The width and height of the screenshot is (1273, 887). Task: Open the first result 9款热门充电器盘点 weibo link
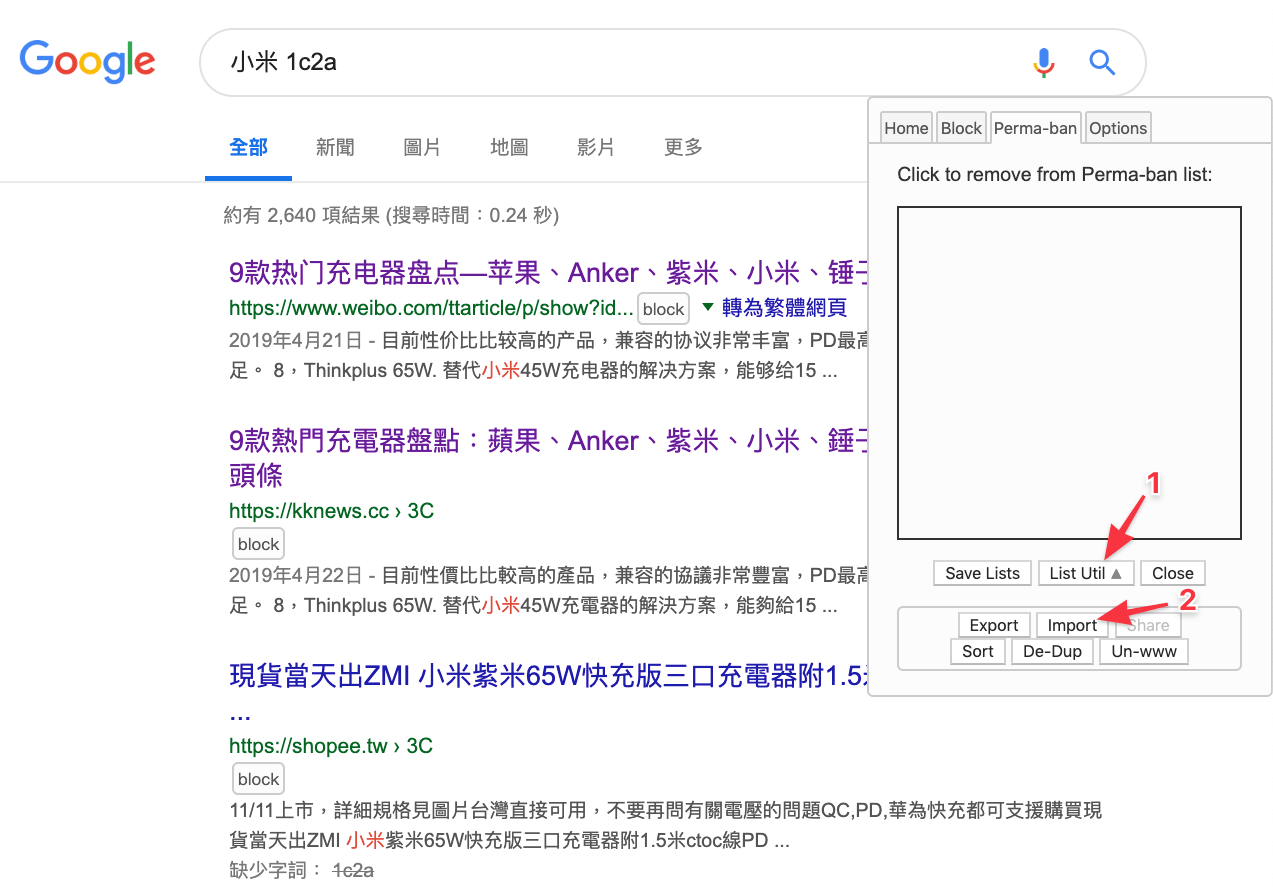pos(548,272)
